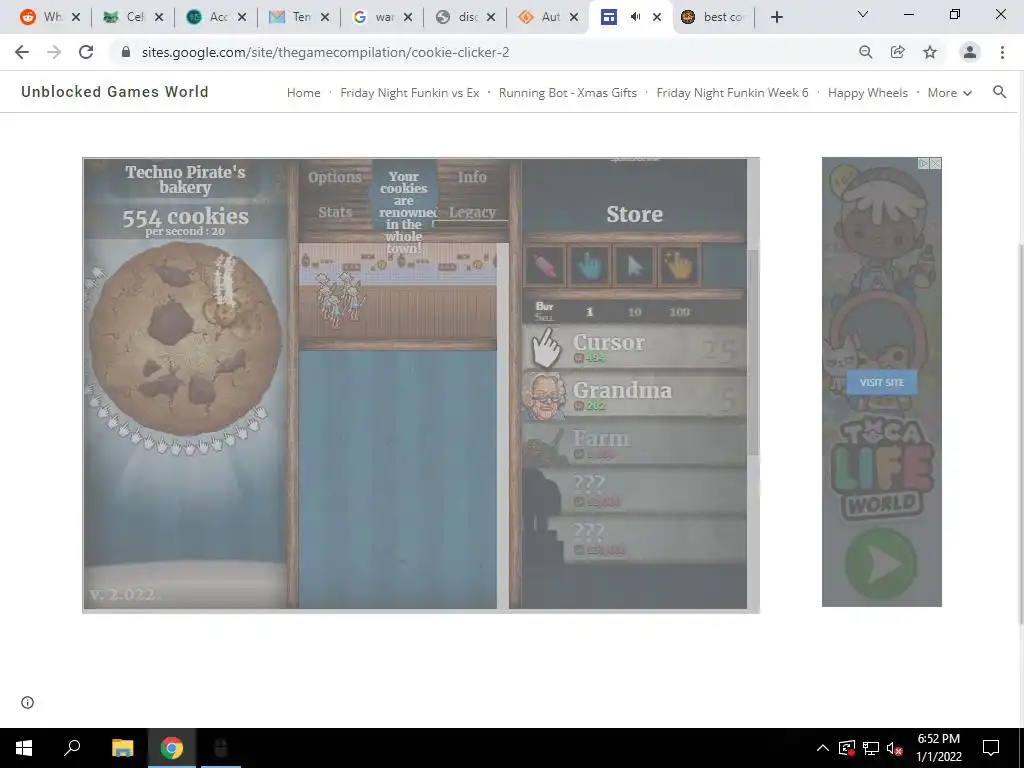Bookmark this page with the star

pyautogui.click(x=930, y=52)
